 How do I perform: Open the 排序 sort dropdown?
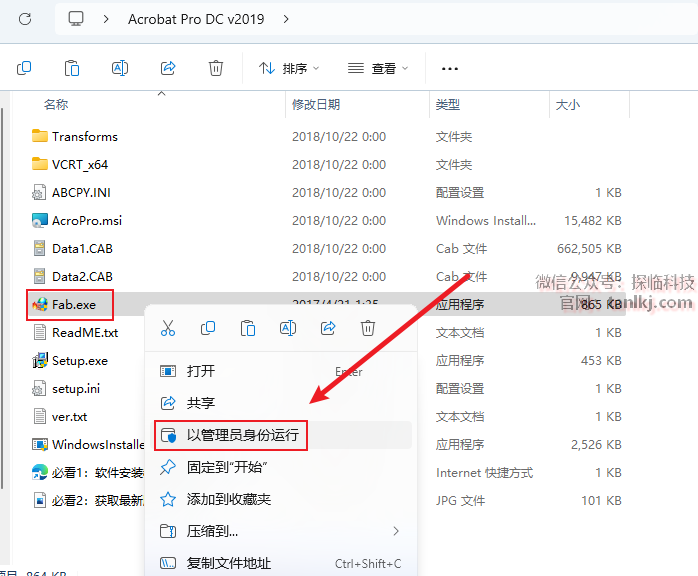[289, 69]
